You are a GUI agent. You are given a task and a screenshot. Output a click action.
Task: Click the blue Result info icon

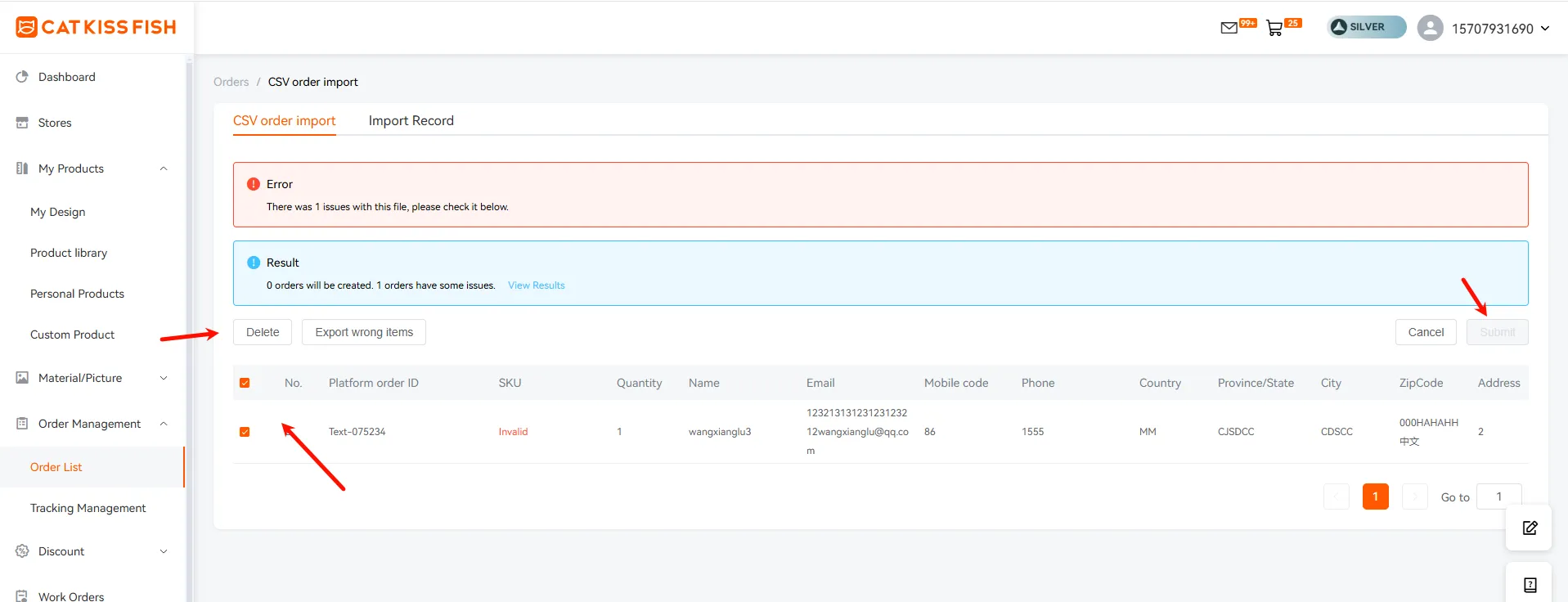click(x=254, y=263)
